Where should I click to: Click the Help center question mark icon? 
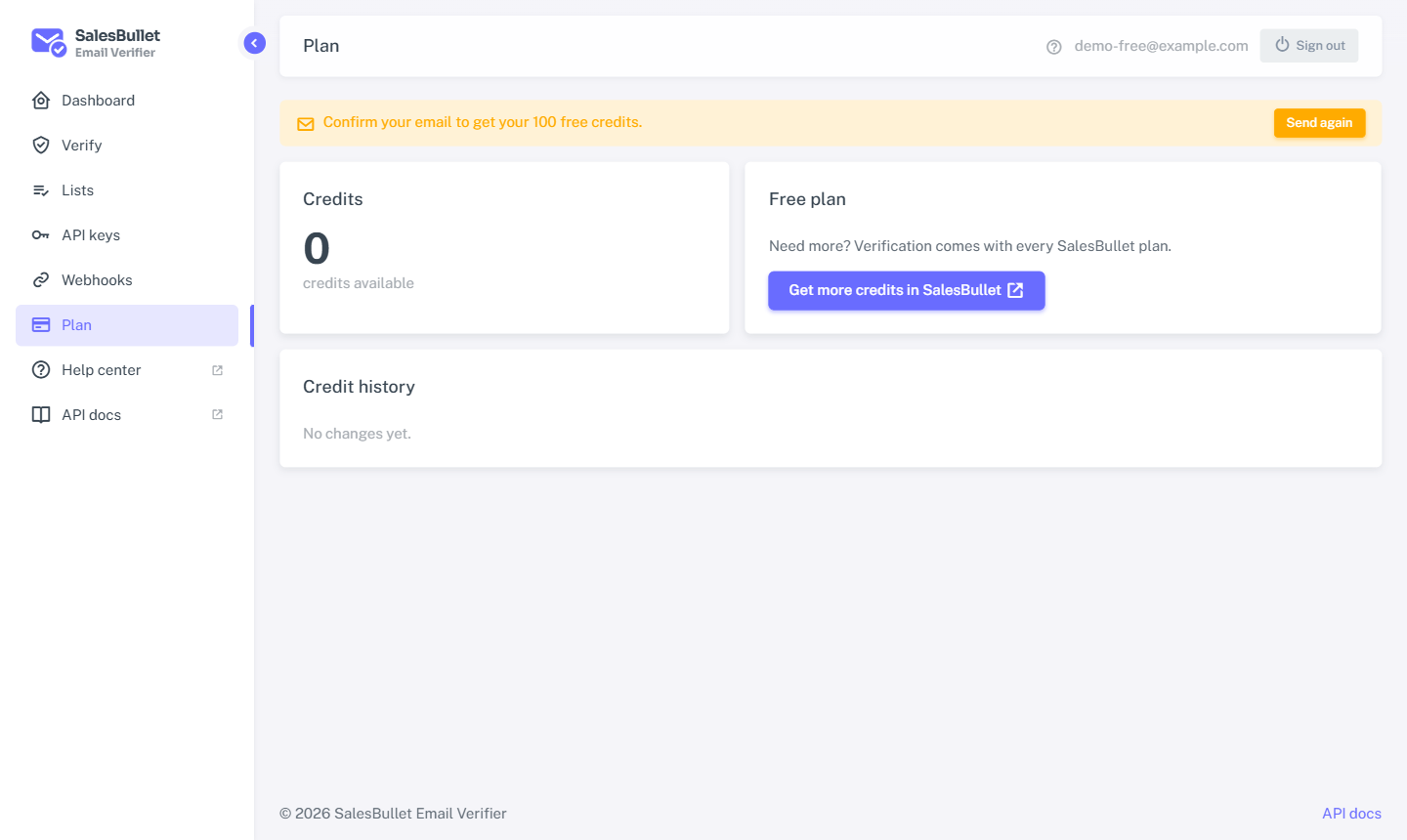41,370
